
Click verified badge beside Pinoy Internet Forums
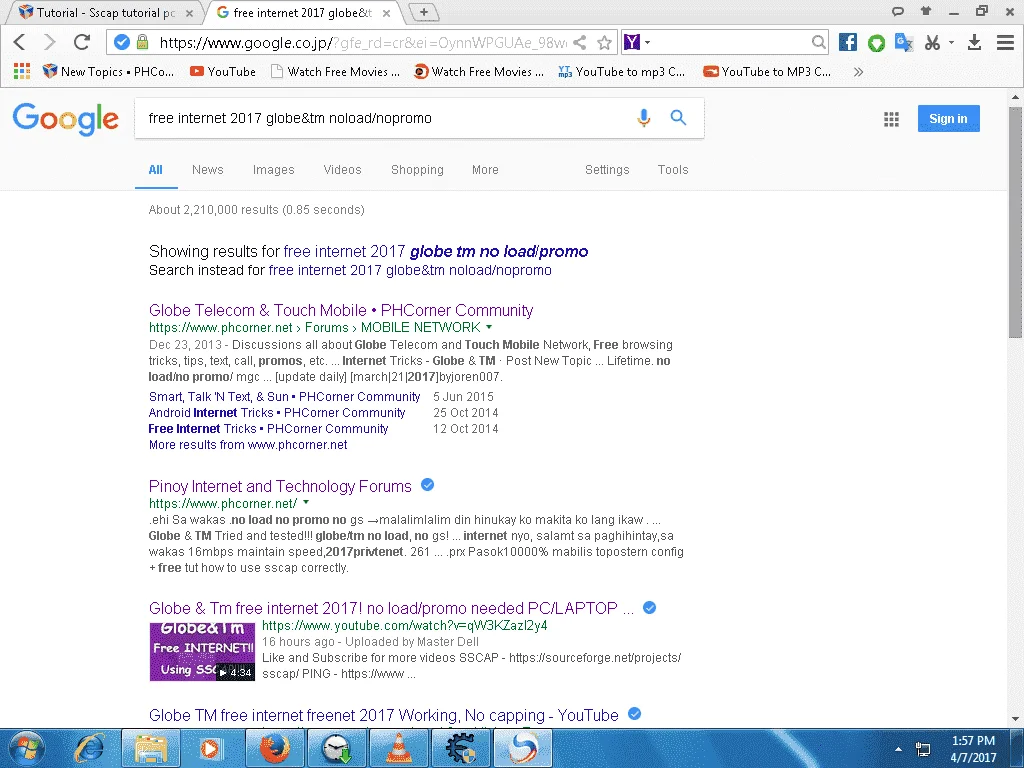[x=428, y=485]
